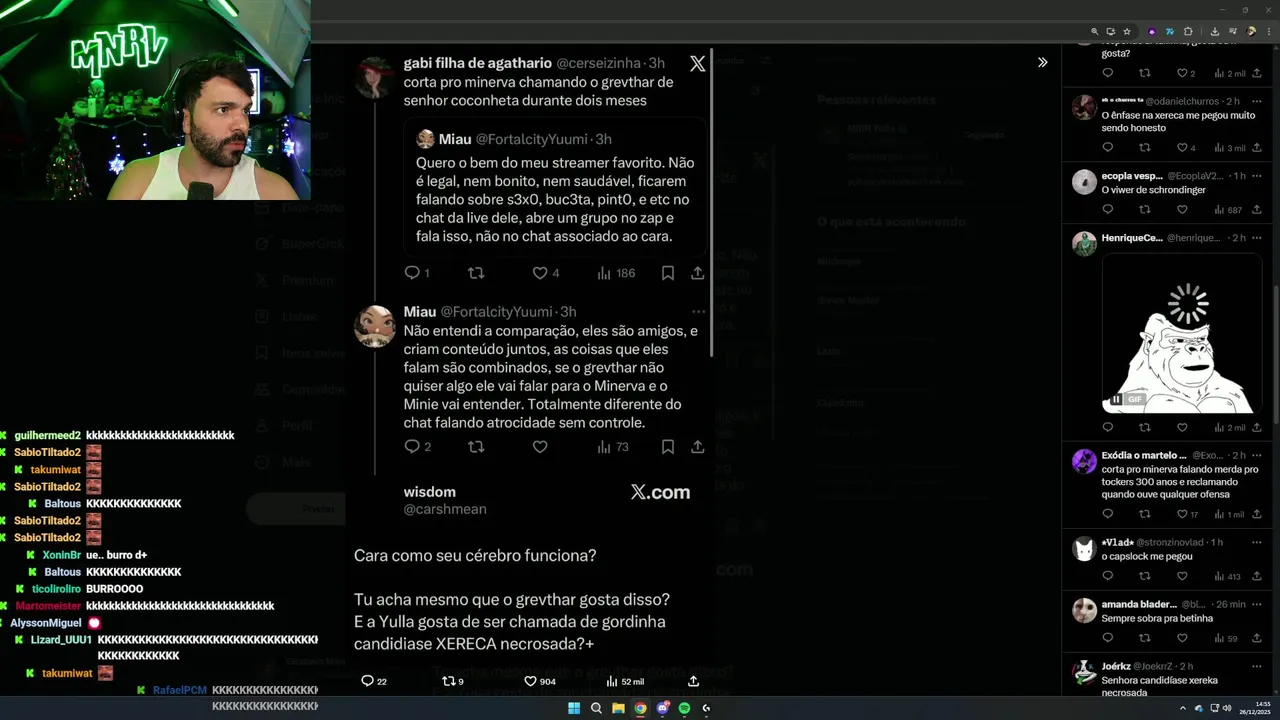Open Spotify from the taskbar
Viewport: 1280px width, 720px height.
point(684,708)
